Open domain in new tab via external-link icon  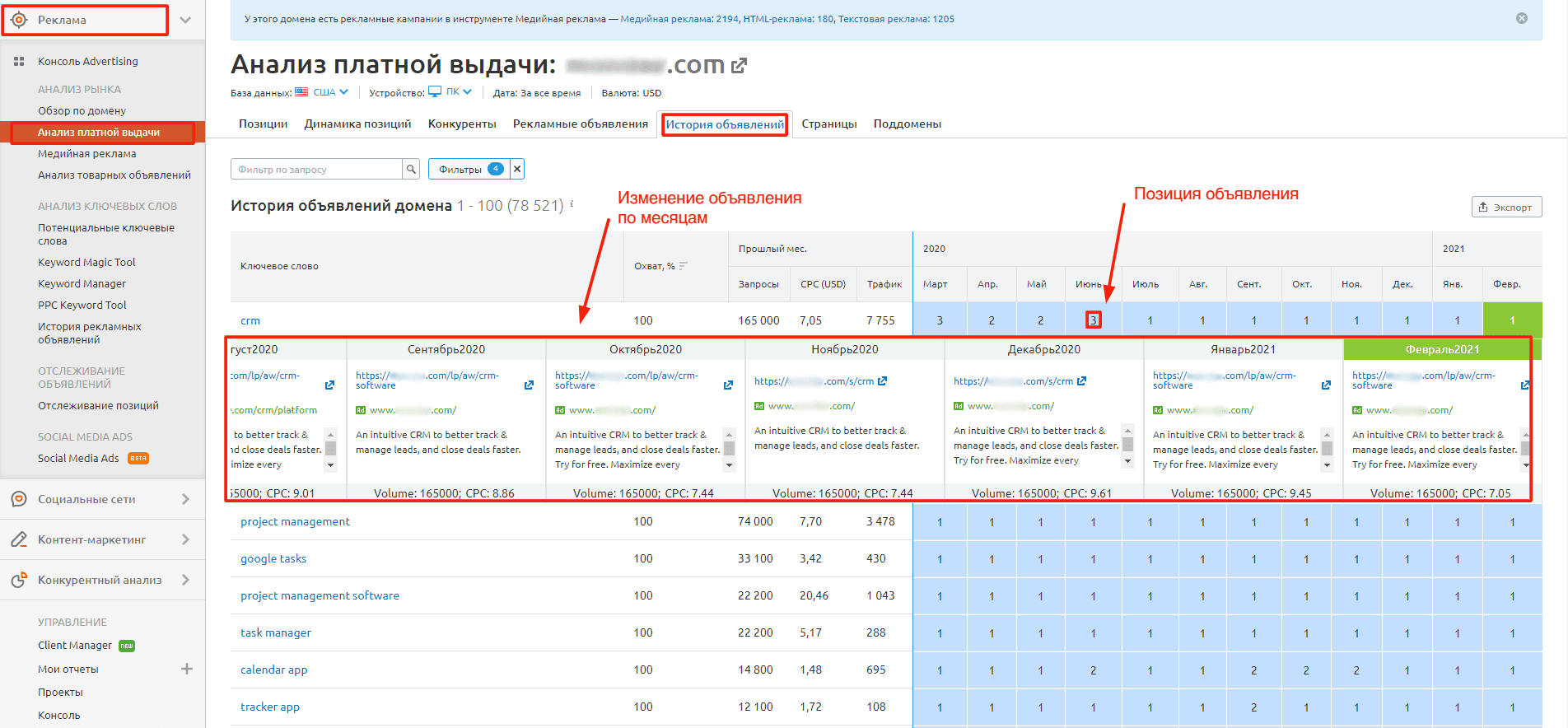point(739,66)
